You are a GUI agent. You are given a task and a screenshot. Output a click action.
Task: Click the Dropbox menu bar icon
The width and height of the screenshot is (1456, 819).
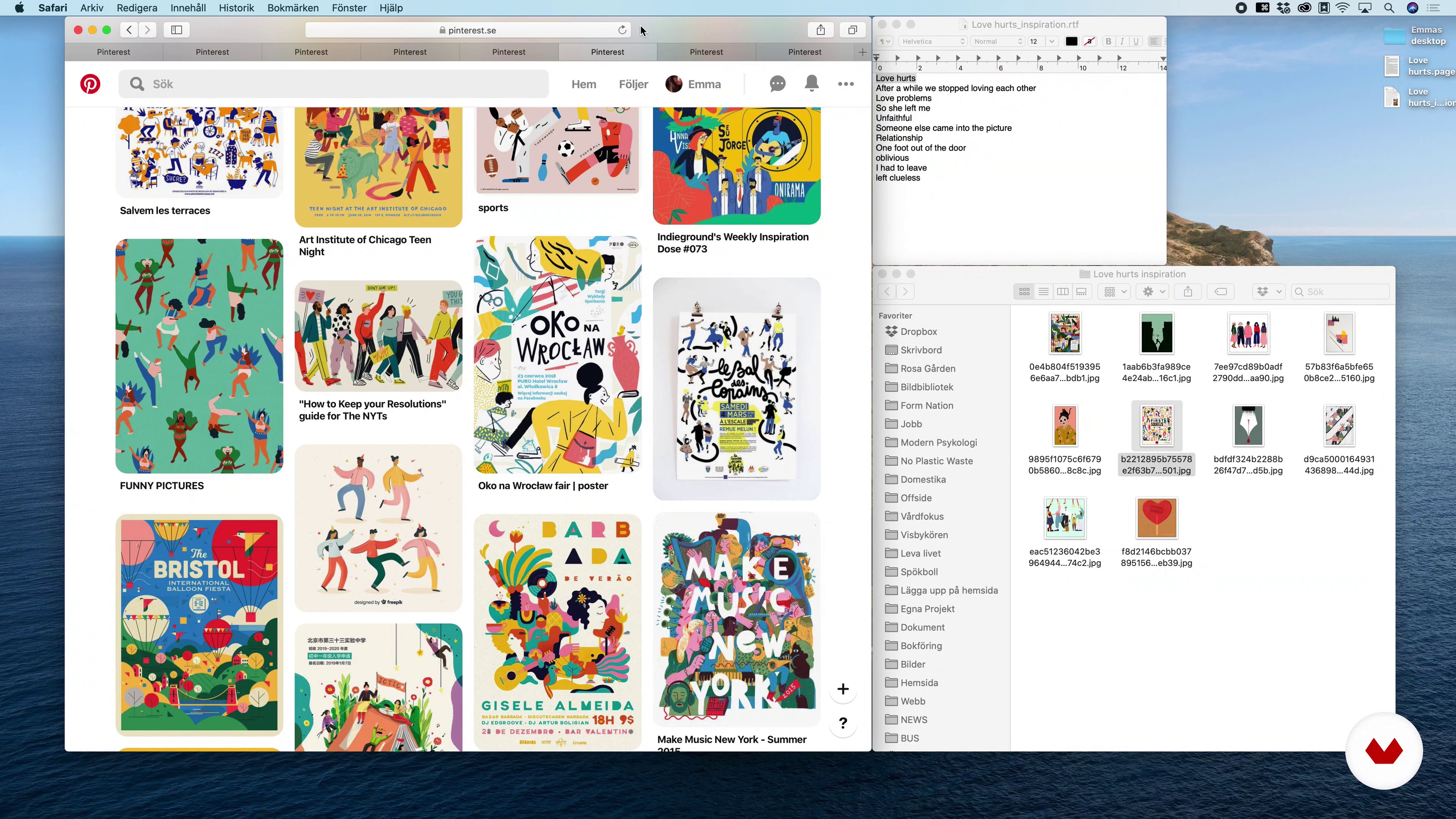point(1283,8)
